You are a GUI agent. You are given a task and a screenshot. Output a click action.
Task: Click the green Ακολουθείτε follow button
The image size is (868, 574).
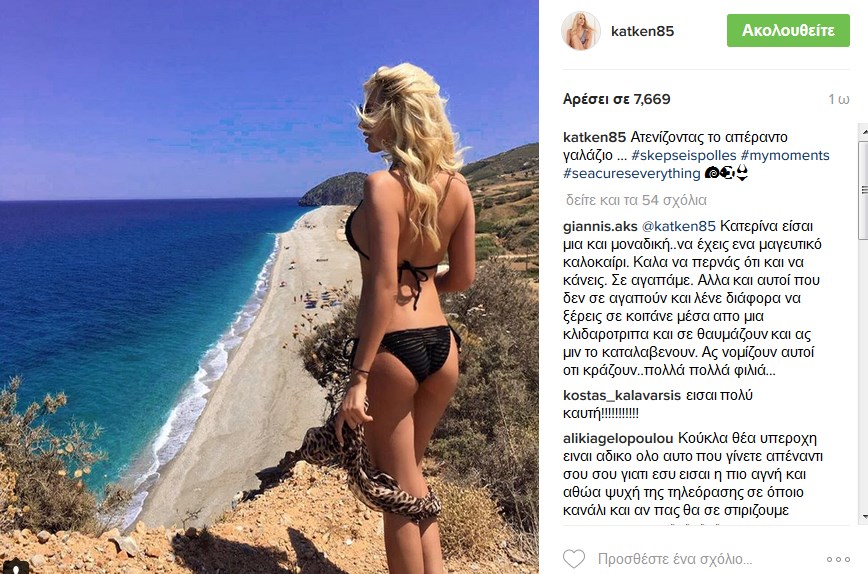788,30
